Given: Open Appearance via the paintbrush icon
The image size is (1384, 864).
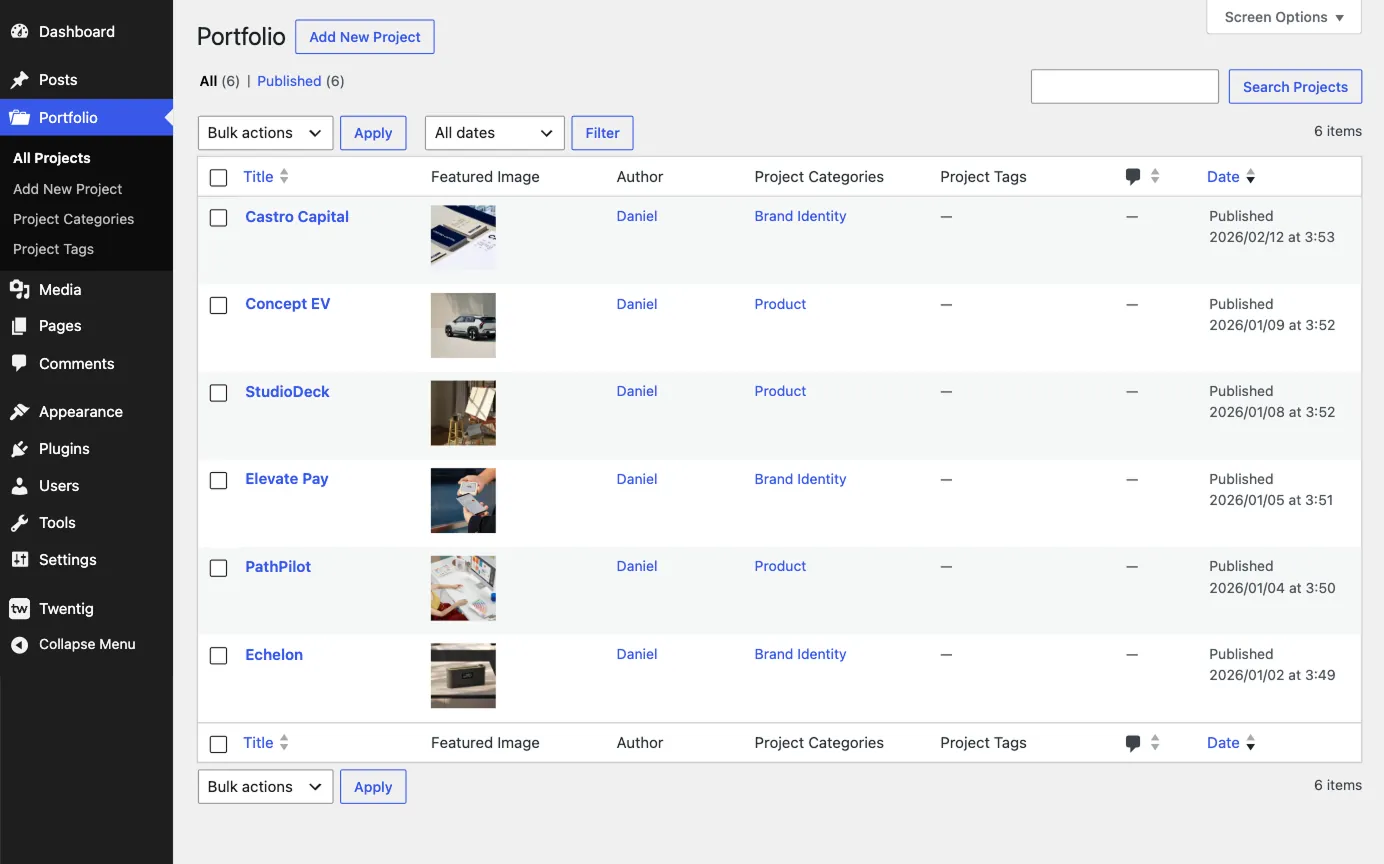Looking at the screenshot, I should [x=20, y=411].
